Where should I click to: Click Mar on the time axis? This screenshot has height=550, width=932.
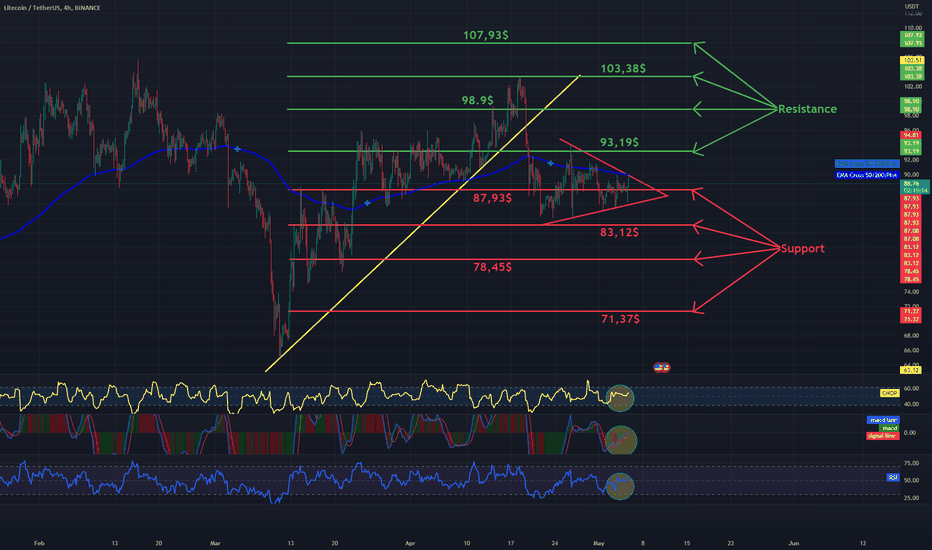pos(215,543)
